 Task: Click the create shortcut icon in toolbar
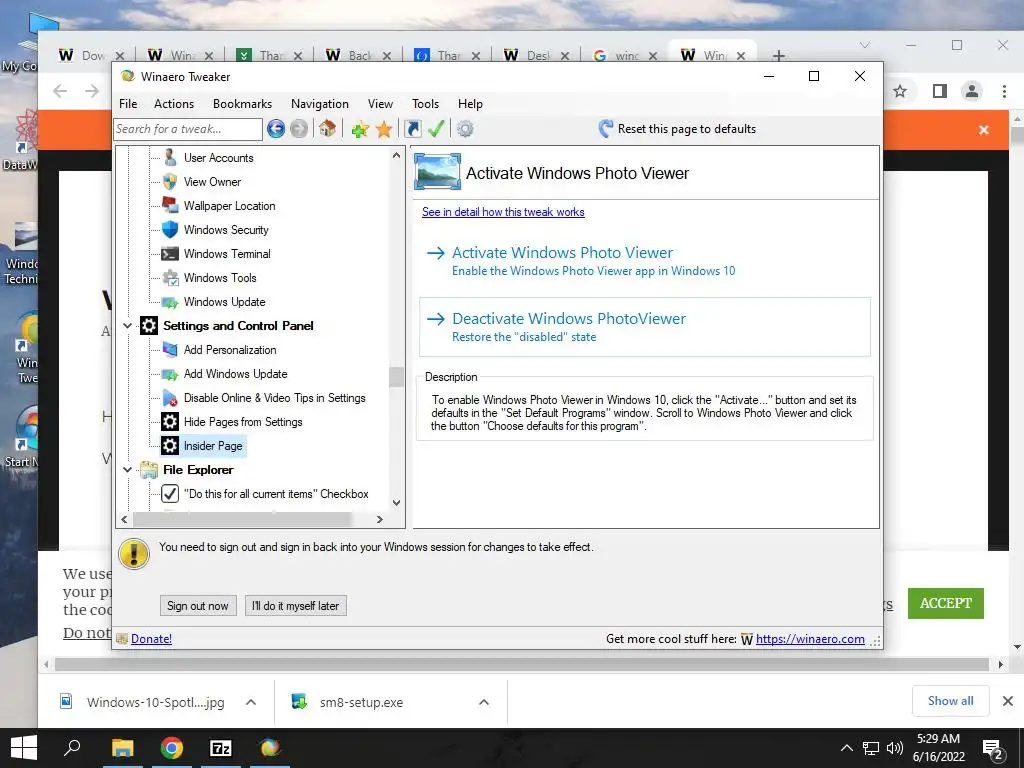[413, 129]
